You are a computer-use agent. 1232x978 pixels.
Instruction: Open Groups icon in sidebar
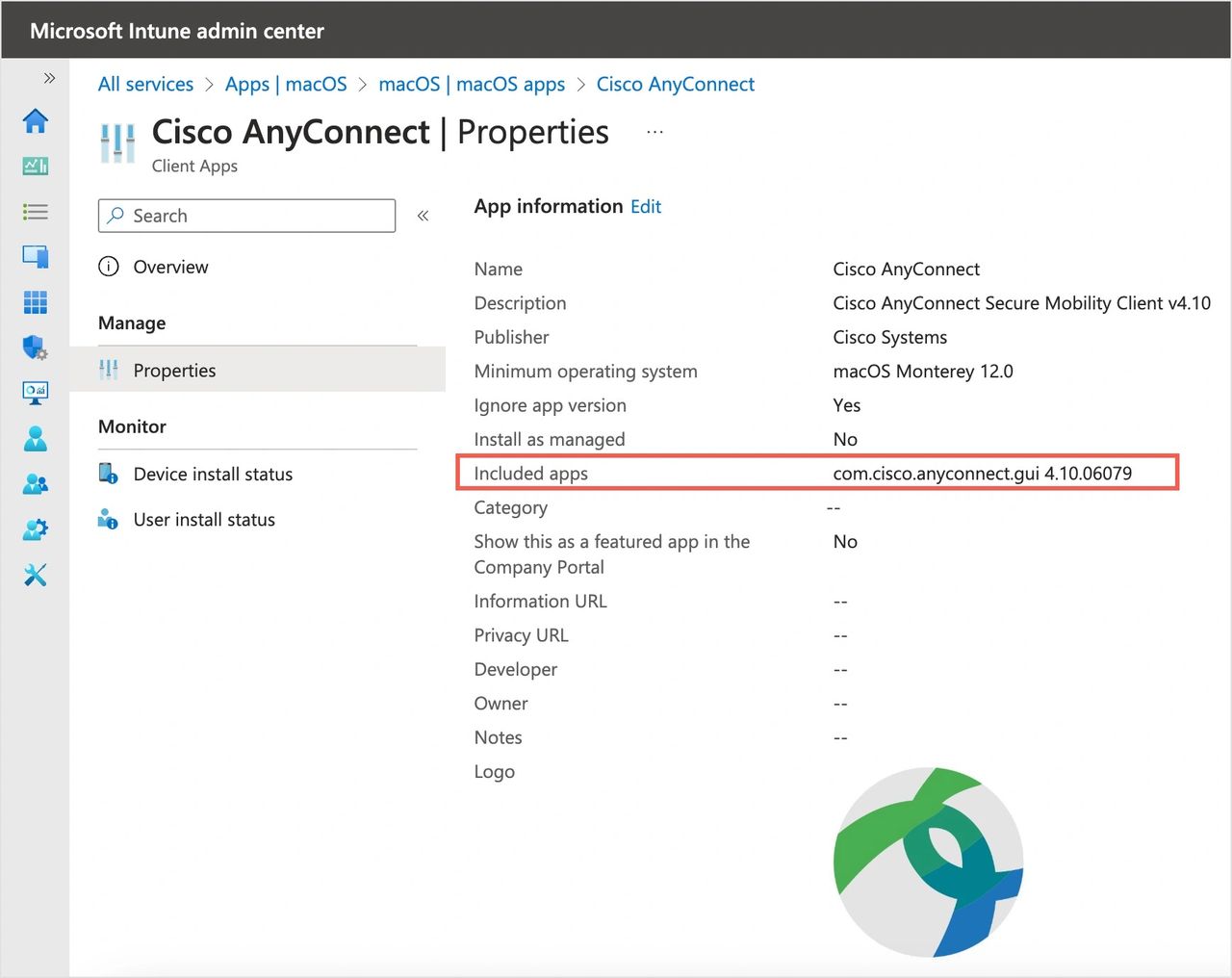[x=36, y=484]
